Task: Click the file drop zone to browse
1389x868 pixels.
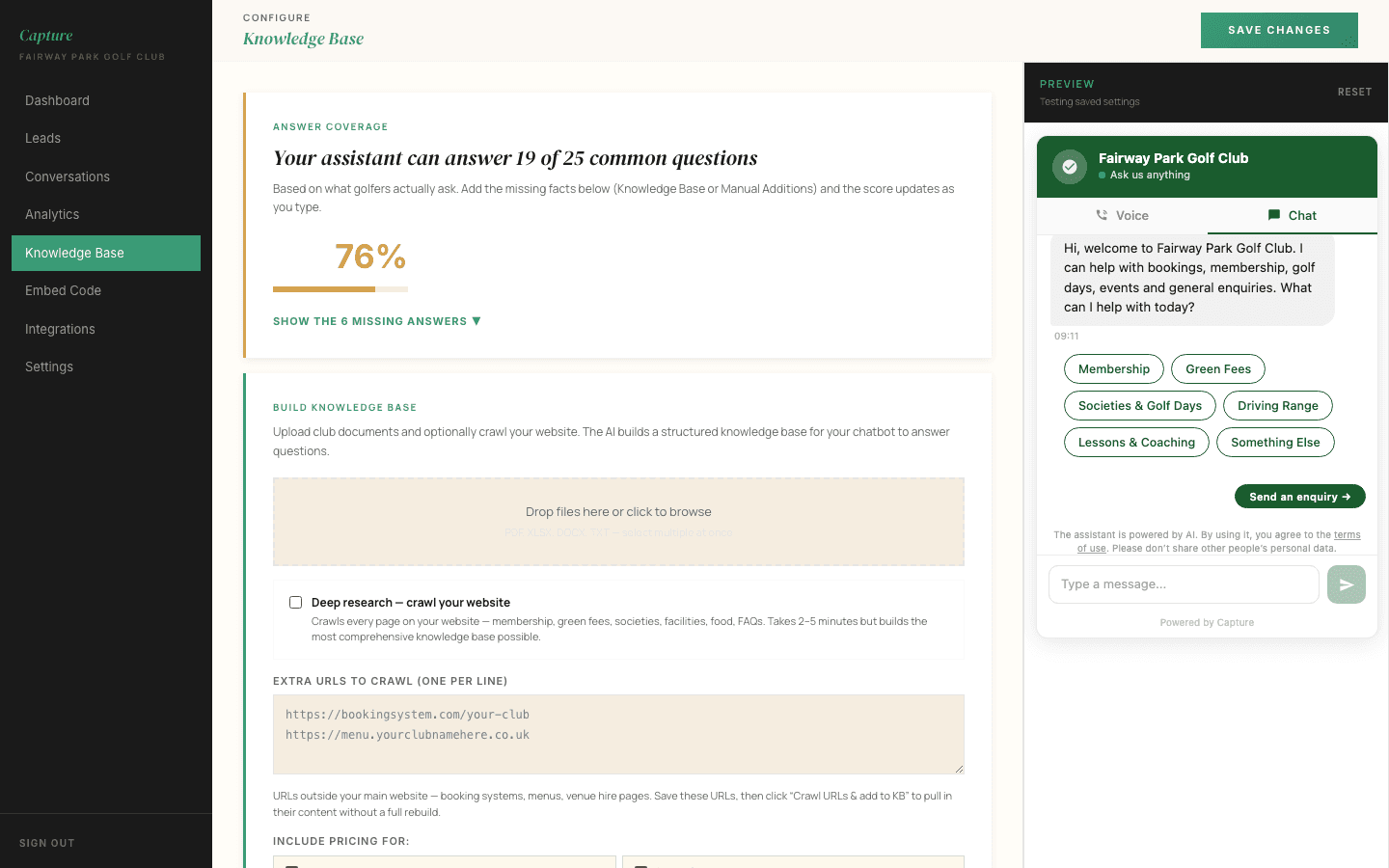Action: 618,522
